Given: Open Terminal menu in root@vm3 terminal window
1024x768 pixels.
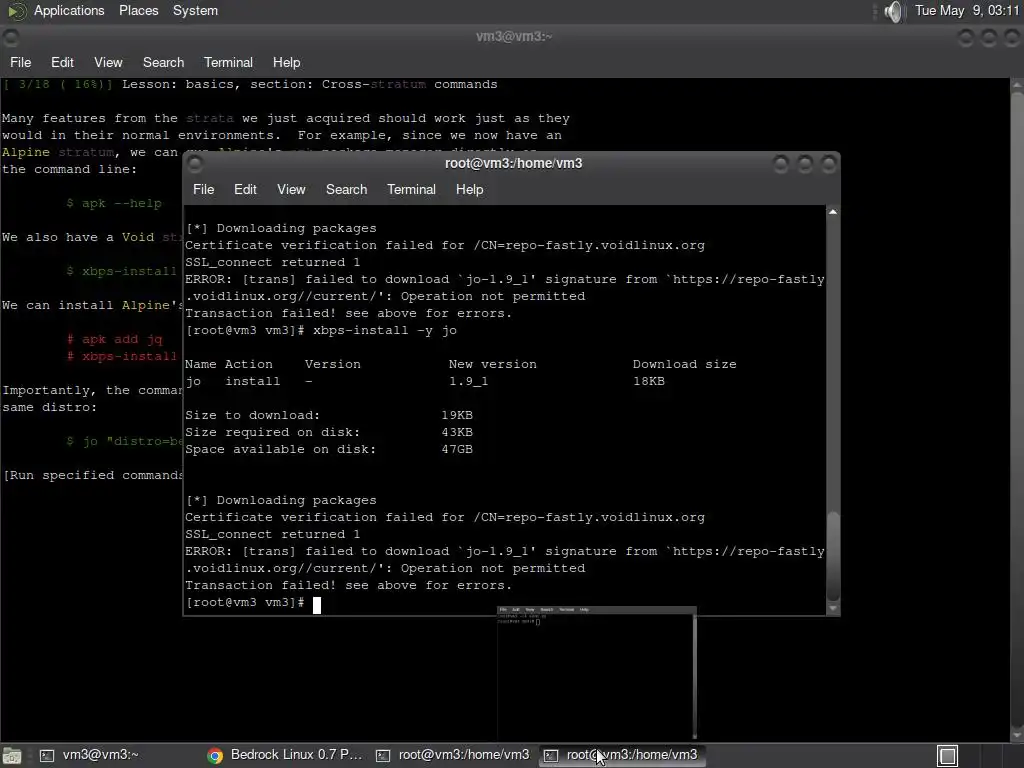Looking at the screenshot, I should (x=411, y=189).
